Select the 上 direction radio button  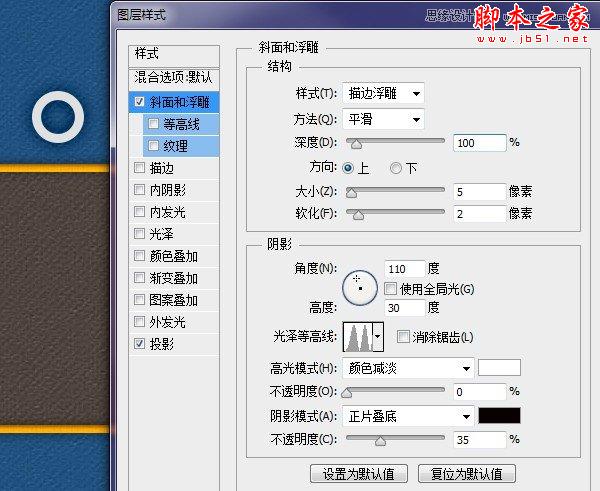(348, 168)
